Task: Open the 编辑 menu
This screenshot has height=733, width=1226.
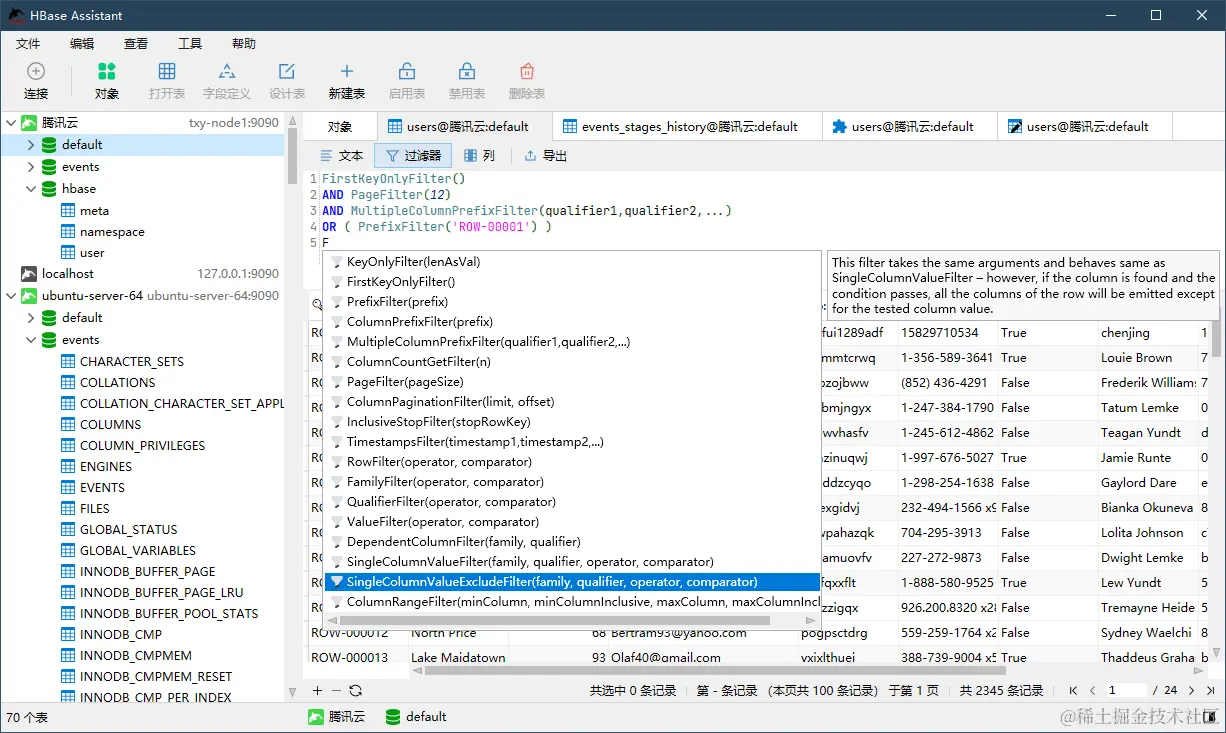Action: coord(82,44)
